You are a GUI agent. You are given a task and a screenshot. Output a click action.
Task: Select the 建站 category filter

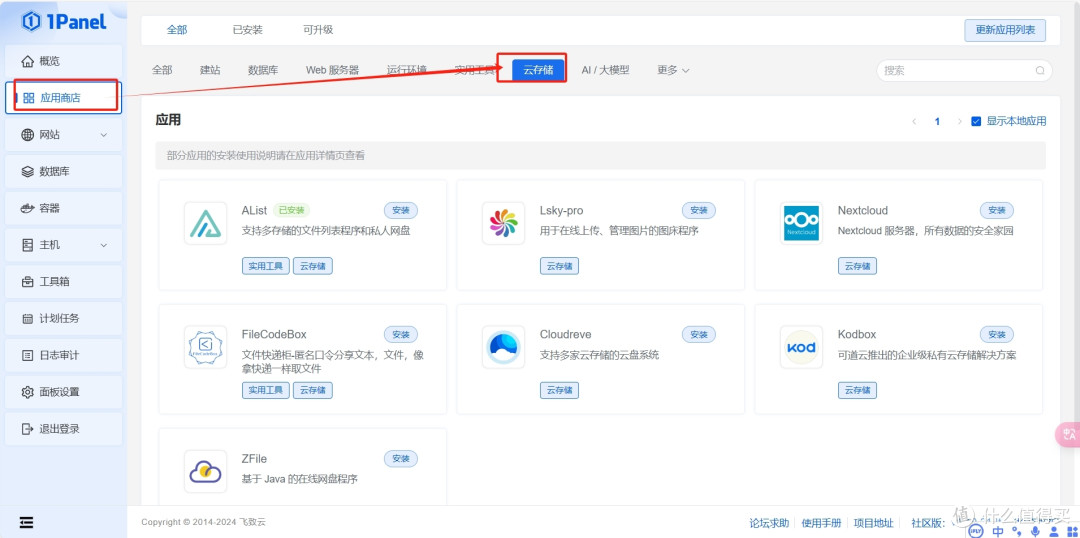click(210, 70)
